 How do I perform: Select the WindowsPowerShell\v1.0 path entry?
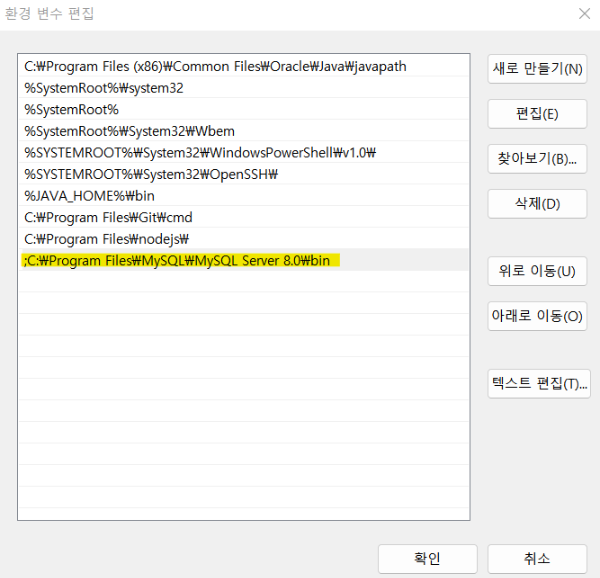pos(244,153)
